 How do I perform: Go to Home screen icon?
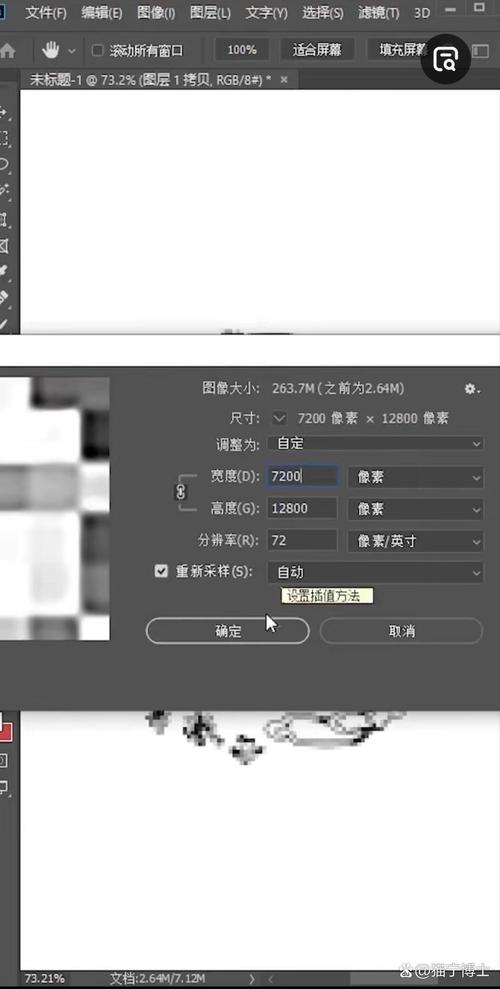coord(8,50)
